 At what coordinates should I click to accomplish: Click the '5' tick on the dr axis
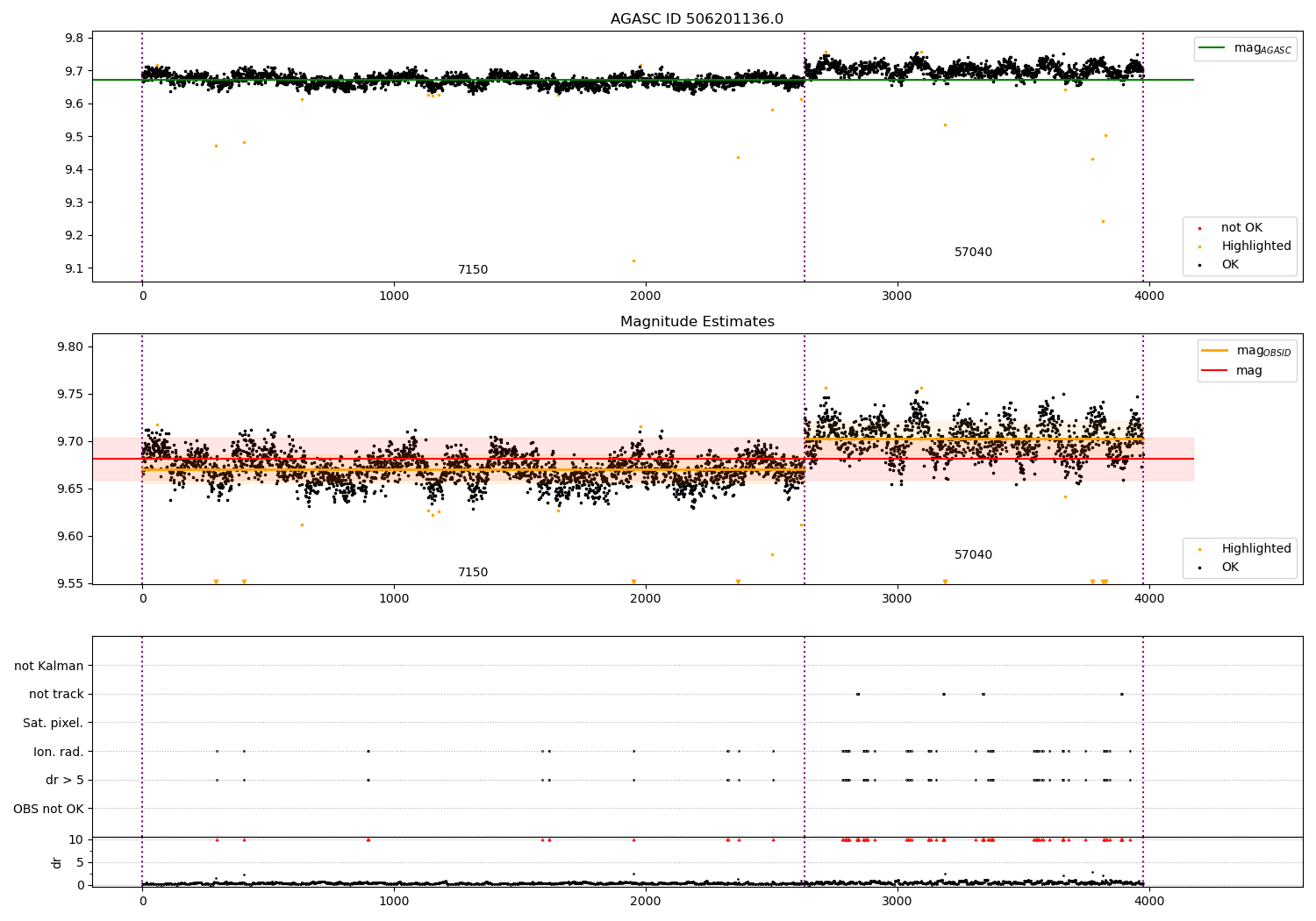[80, 862]
